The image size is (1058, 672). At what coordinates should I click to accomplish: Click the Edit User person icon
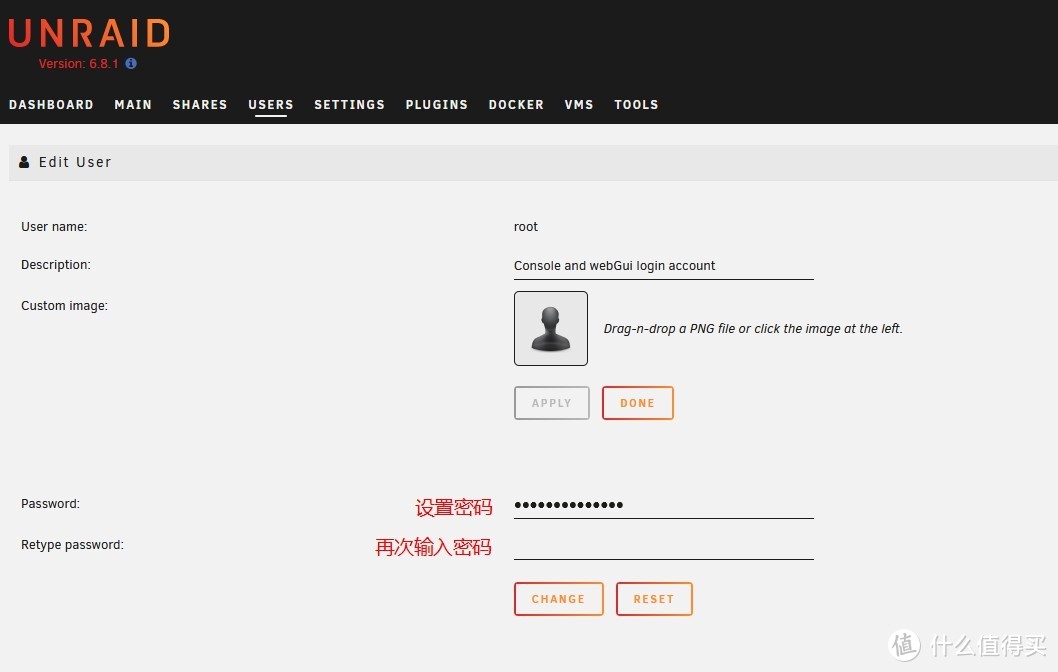[23, 162]
